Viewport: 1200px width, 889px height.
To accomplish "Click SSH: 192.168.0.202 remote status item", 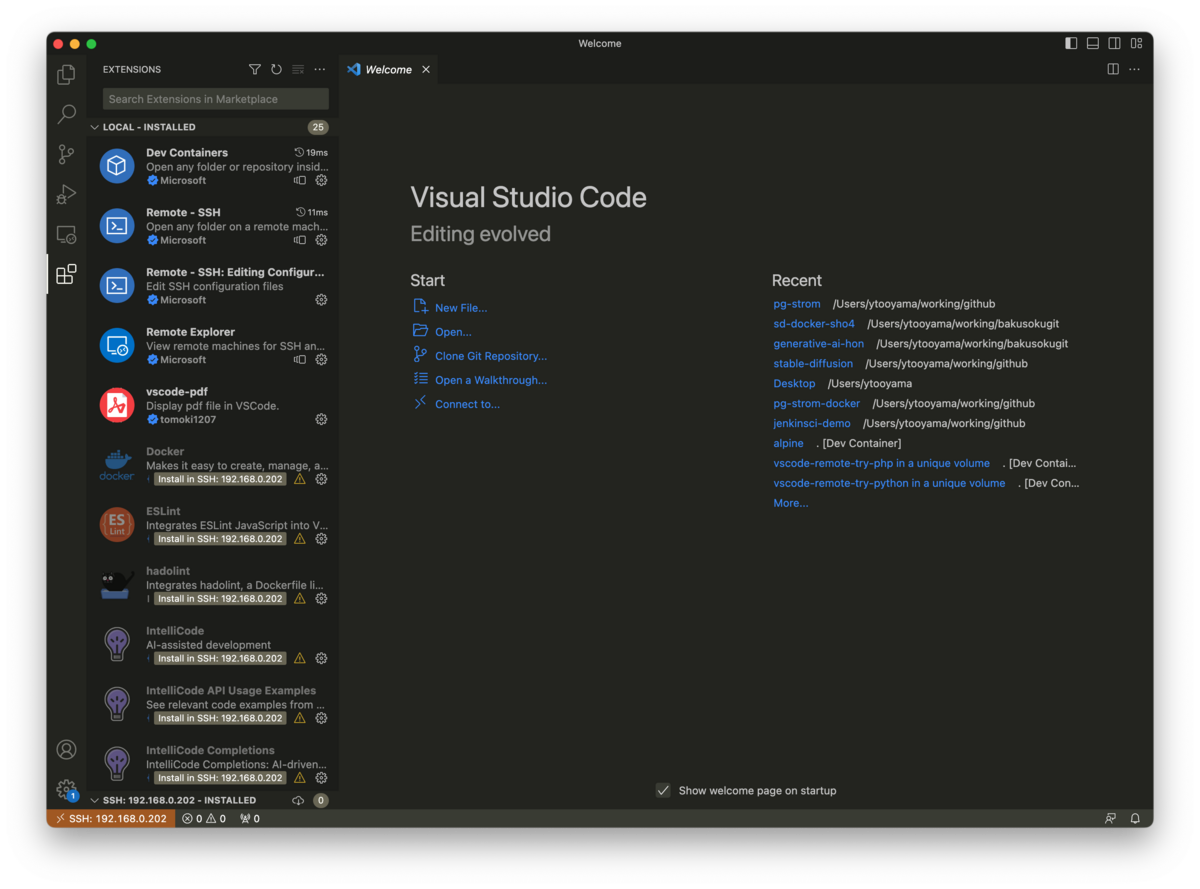I will [111, 818].
